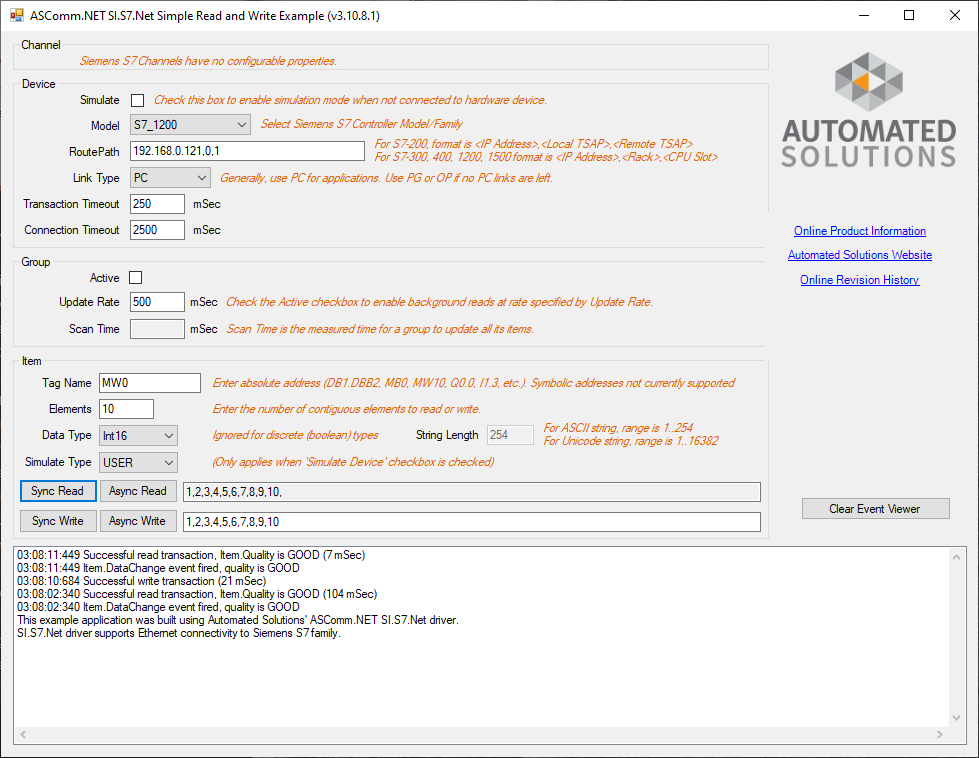Click the Clear Event Viewer button

875,509
